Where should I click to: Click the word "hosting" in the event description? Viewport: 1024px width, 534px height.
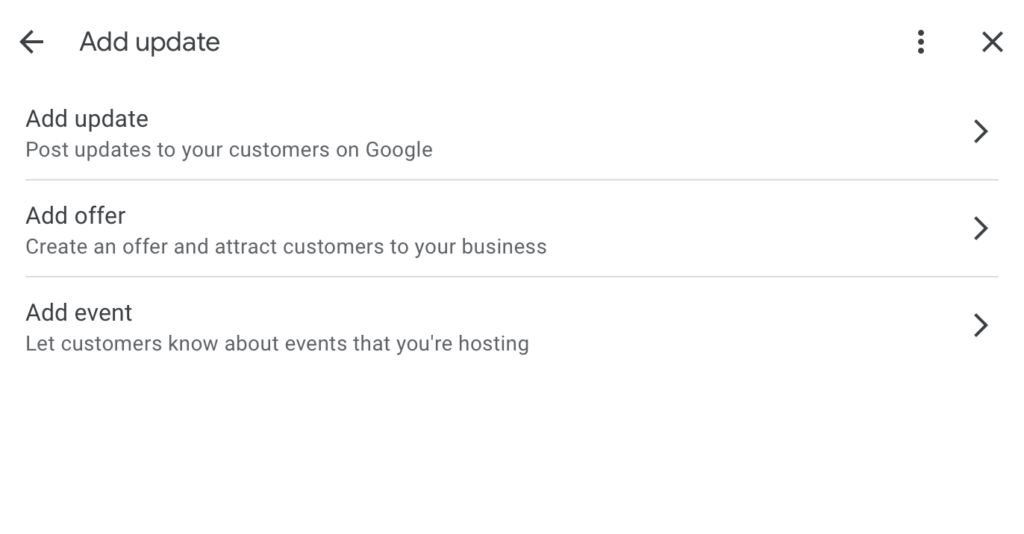493,344
